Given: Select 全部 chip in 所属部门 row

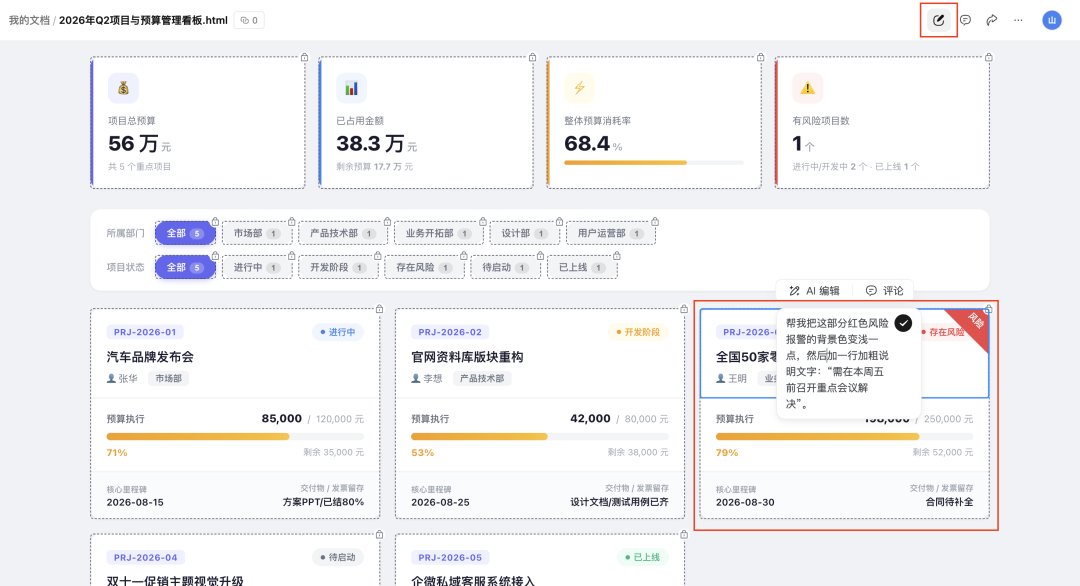Looking at the screenshot, I should pyautogui.click(x=185, y=233).
